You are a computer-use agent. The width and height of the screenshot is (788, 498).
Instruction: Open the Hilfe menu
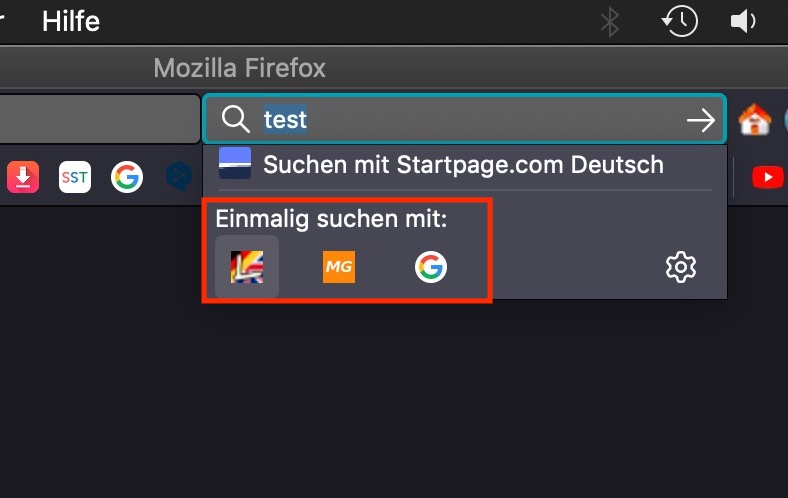click(x=71, y=22)
